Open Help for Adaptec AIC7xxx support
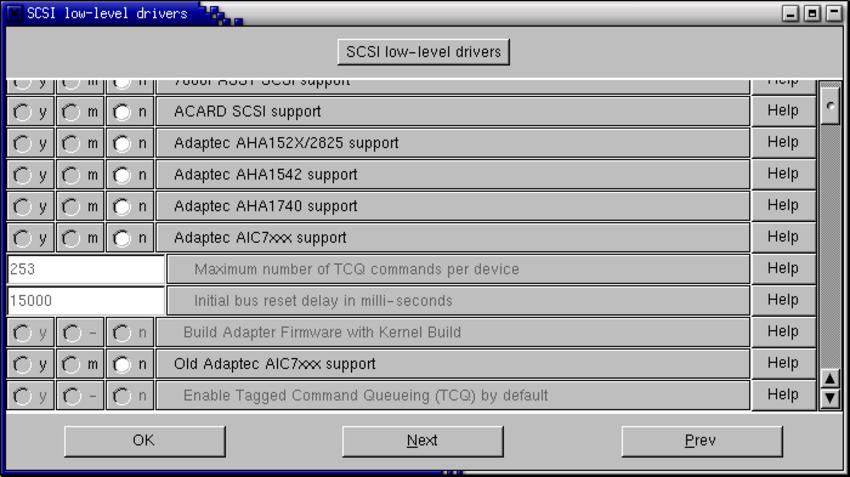This screenshot has height=477, width=850. [x=783, y=237]
